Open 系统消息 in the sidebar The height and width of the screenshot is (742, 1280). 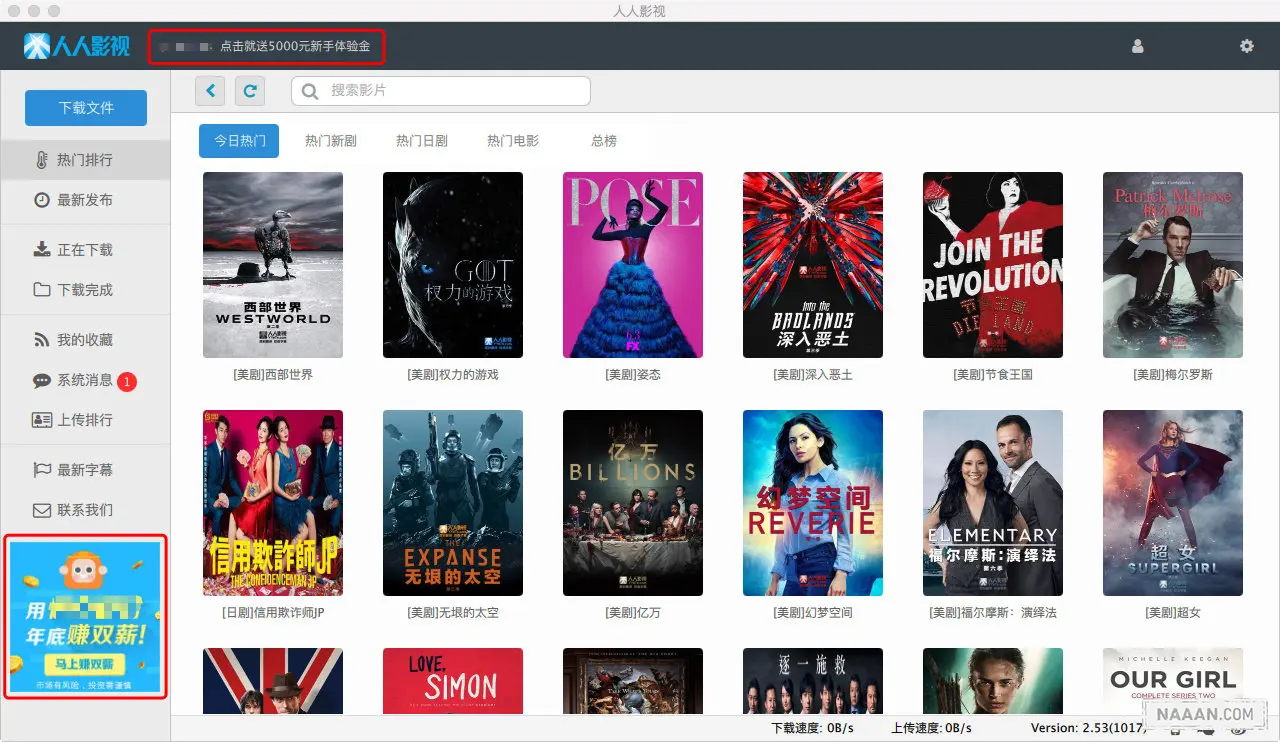pos(85,380)
